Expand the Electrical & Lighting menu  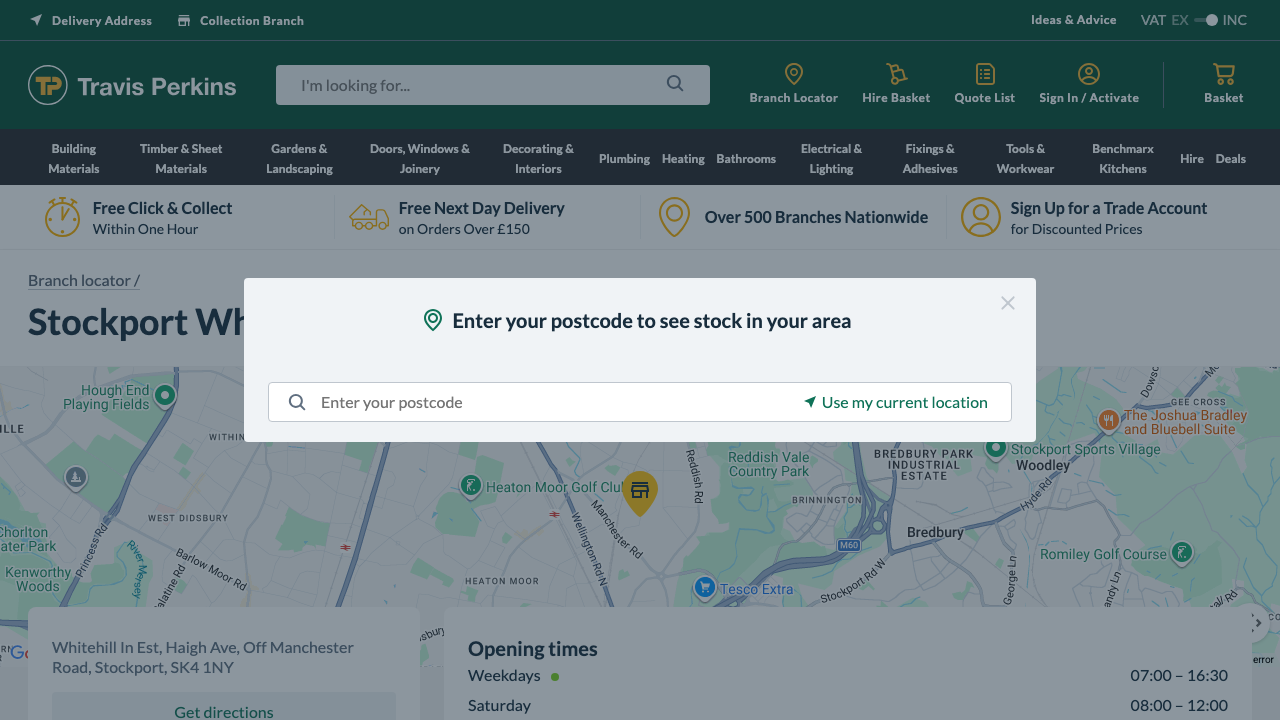click(x=831, y=158)
